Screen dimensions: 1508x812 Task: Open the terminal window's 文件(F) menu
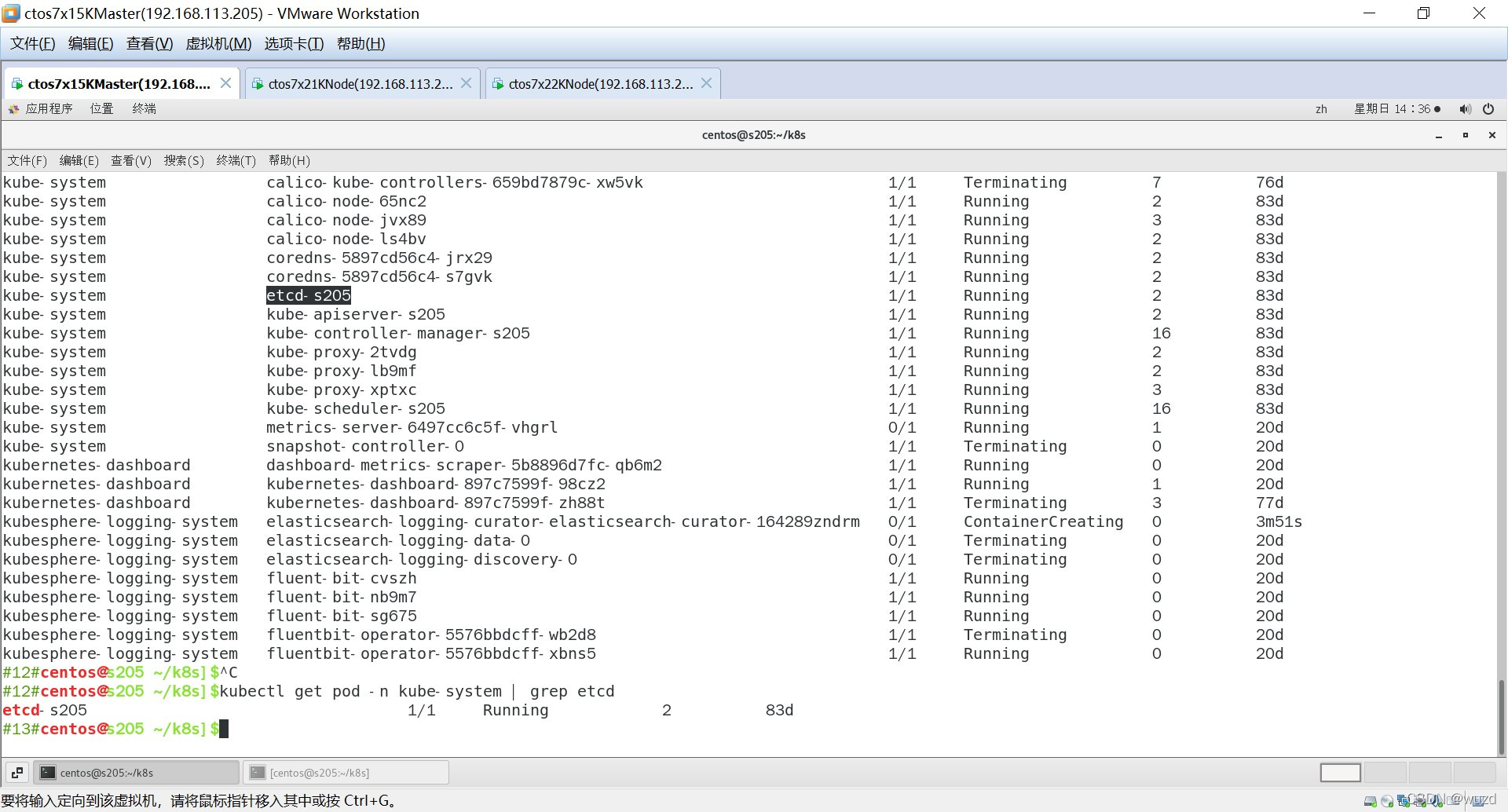[27, 161]
